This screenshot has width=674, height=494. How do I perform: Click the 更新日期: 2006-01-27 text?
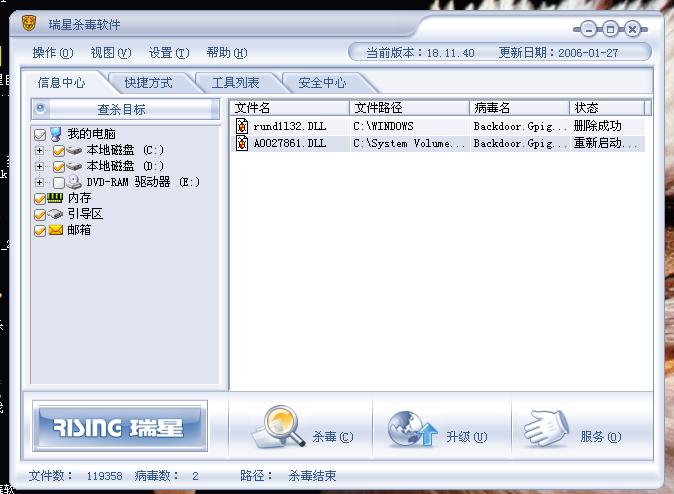558,53
